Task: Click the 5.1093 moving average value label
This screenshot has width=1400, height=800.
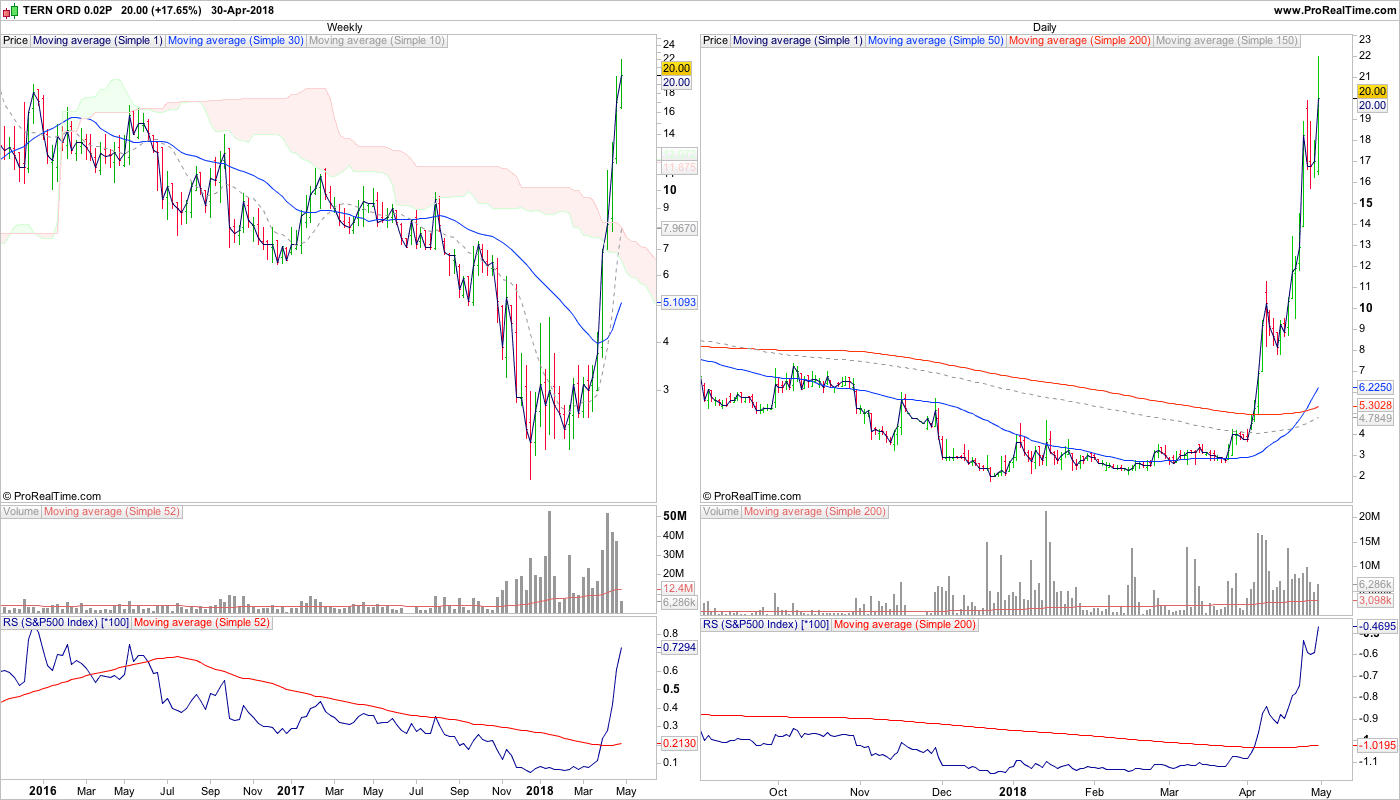Action: click(679, 301)
